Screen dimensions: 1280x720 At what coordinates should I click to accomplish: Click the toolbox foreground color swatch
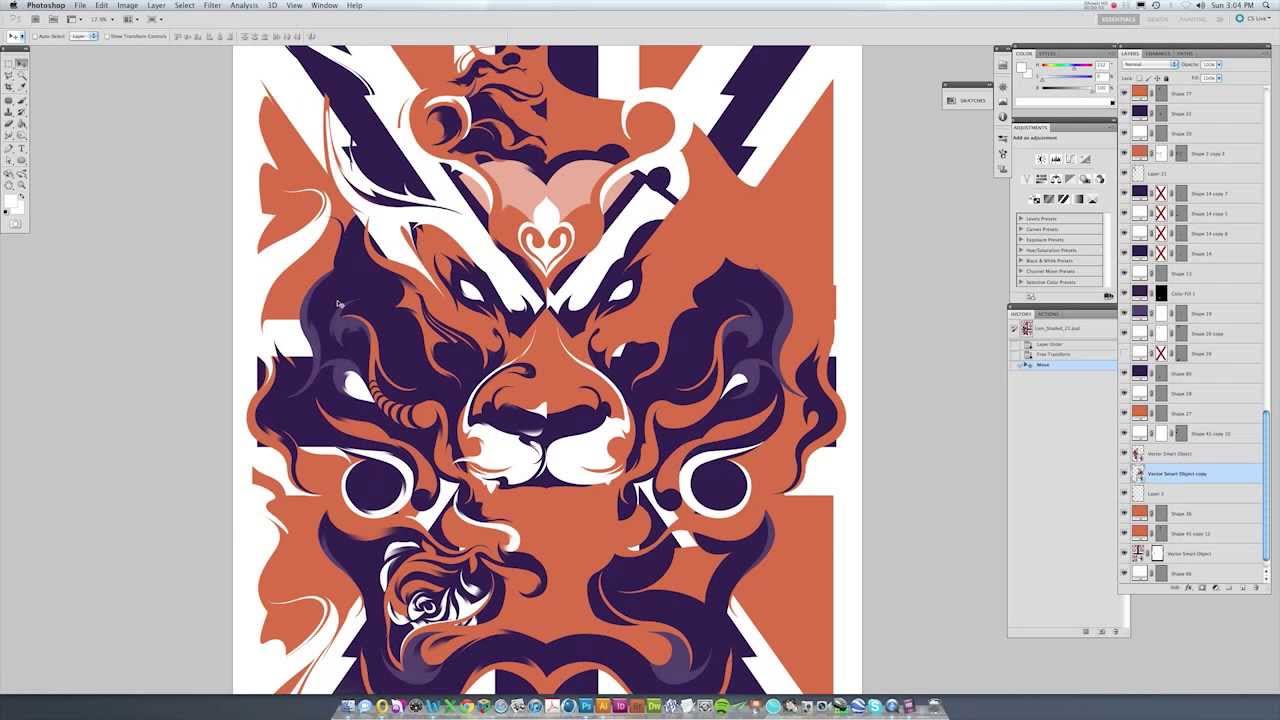[10, 200]
